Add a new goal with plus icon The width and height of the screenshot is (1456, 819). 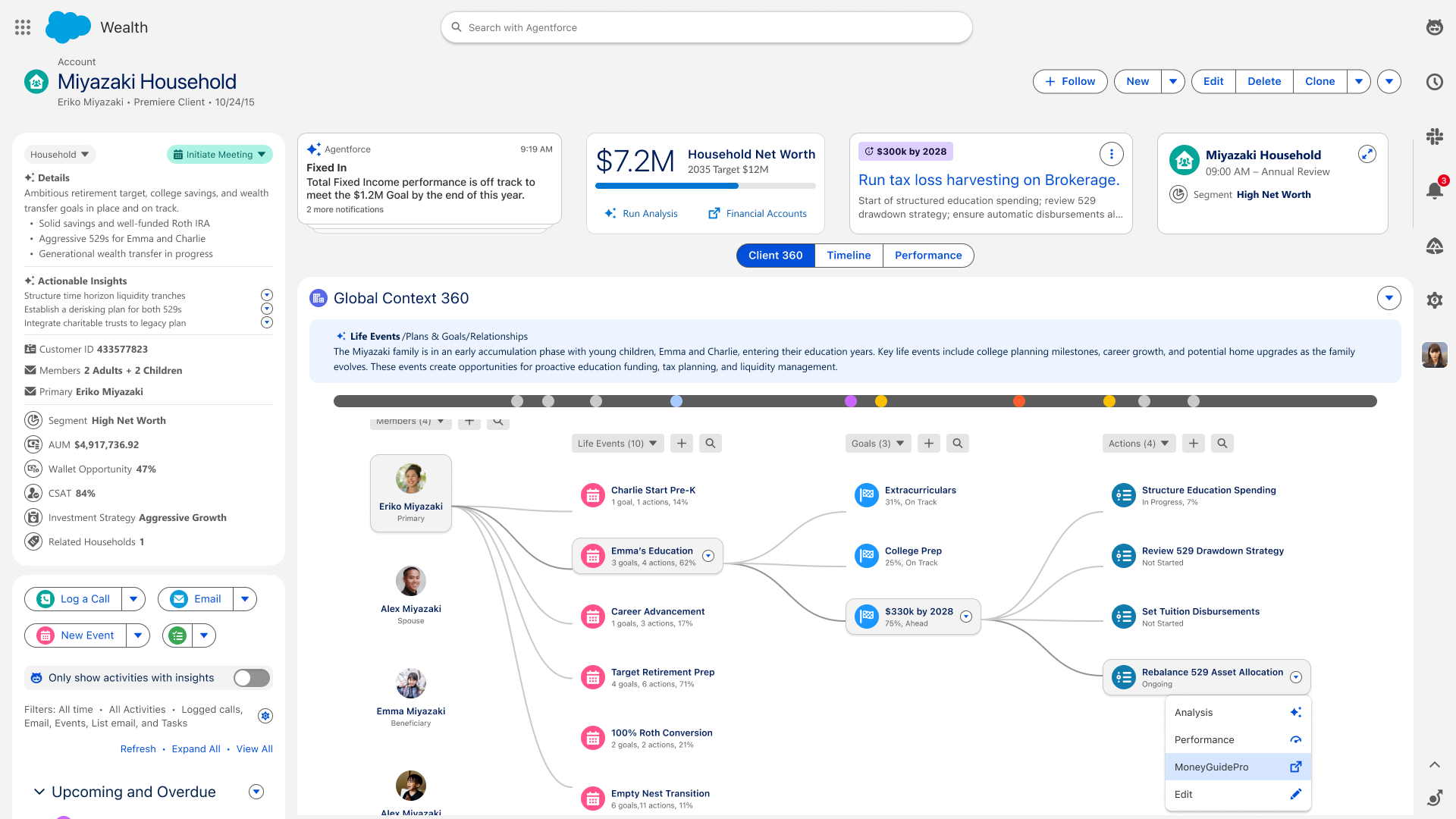click(x=929, y=444)
